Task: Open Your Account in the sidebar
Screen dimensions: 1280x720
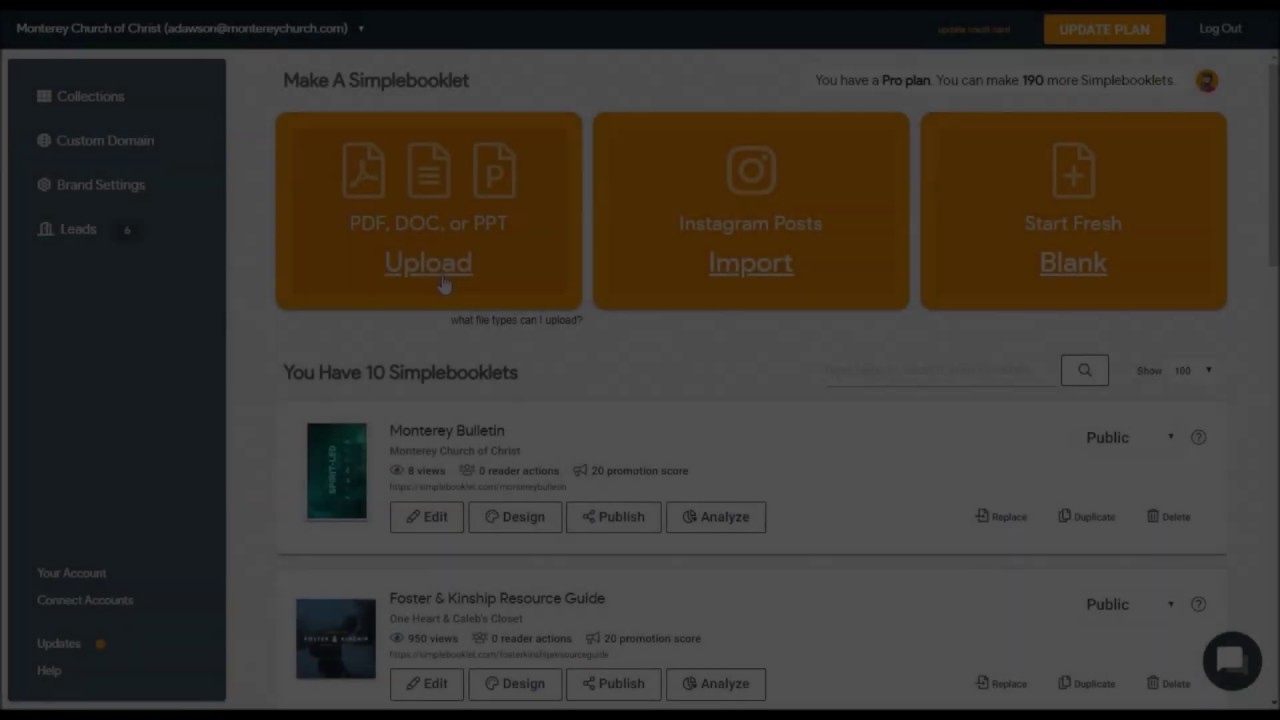Action: click(x=71, y=573)
